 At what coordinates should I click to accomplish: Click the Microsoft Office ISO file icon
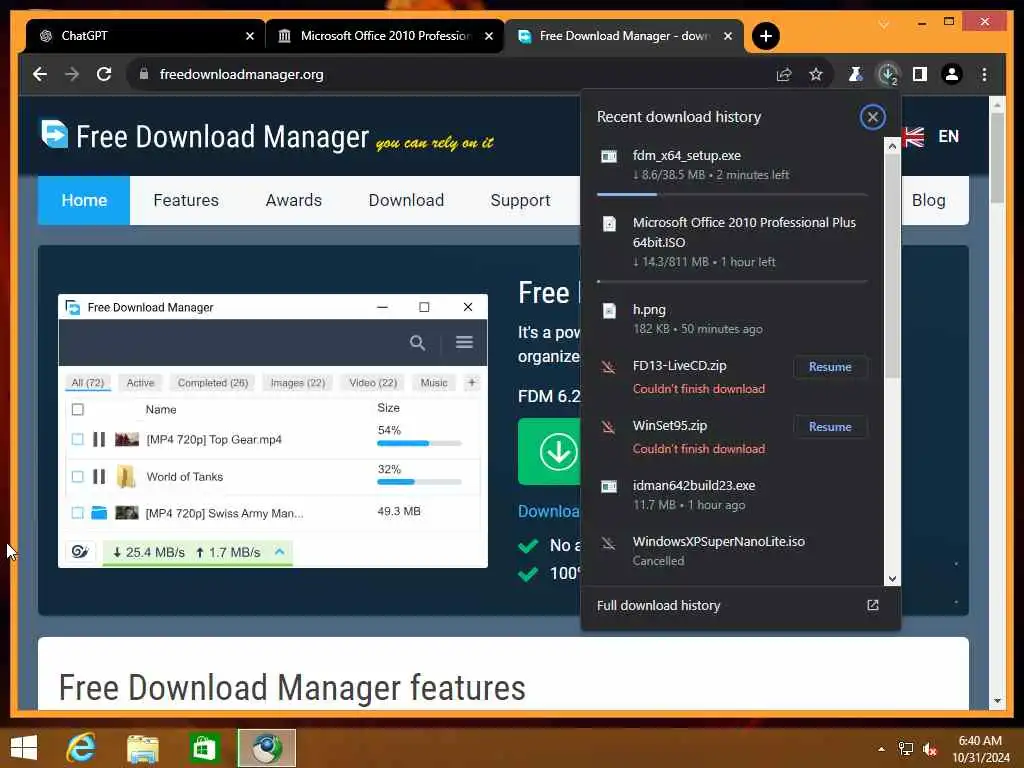609,224
